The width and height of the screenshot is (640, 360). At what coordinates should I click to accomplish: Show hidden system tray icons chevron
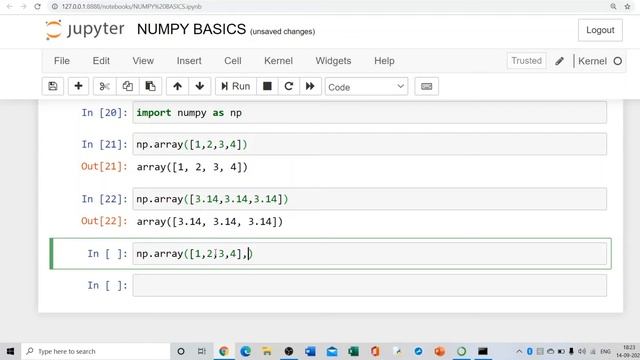pyautogui.click(x=519, y=351)
